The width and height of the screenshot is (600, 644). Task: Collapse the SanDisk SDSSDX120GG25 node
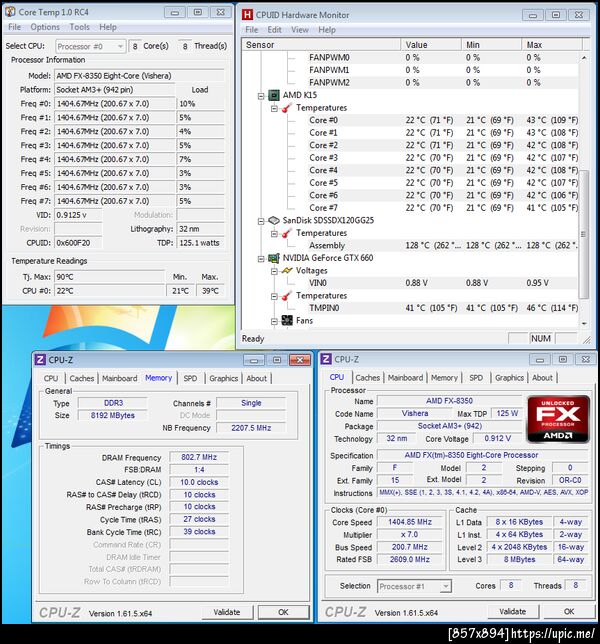click(261, 221)
